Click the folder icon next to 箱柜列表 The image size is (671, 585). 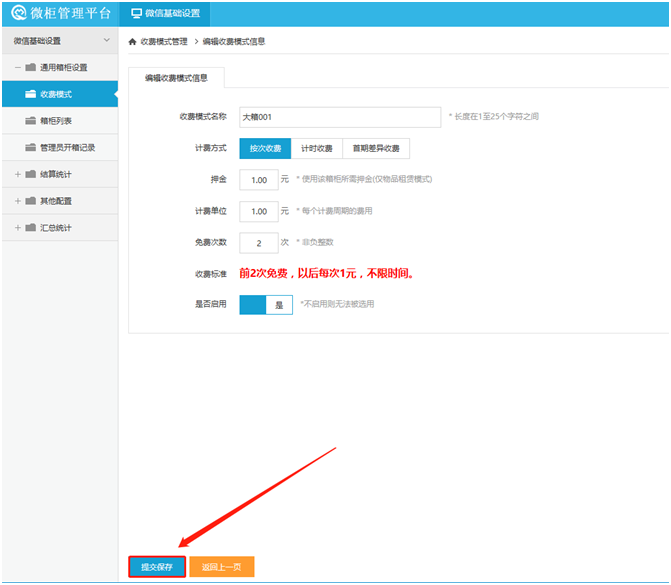(x=31, y=121)
